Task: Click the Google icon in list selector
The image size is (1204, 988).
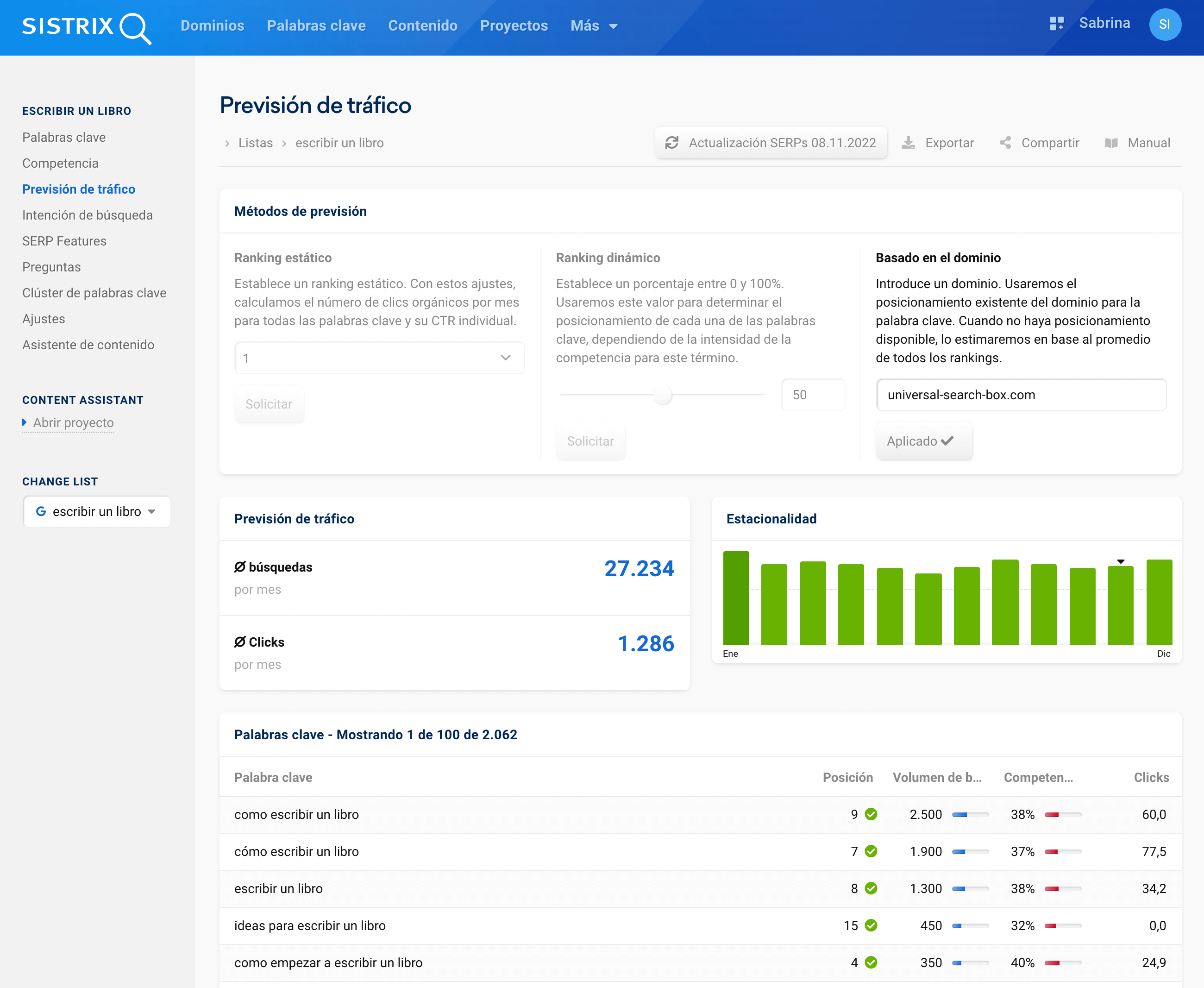Action: click(x=41, y=512)
